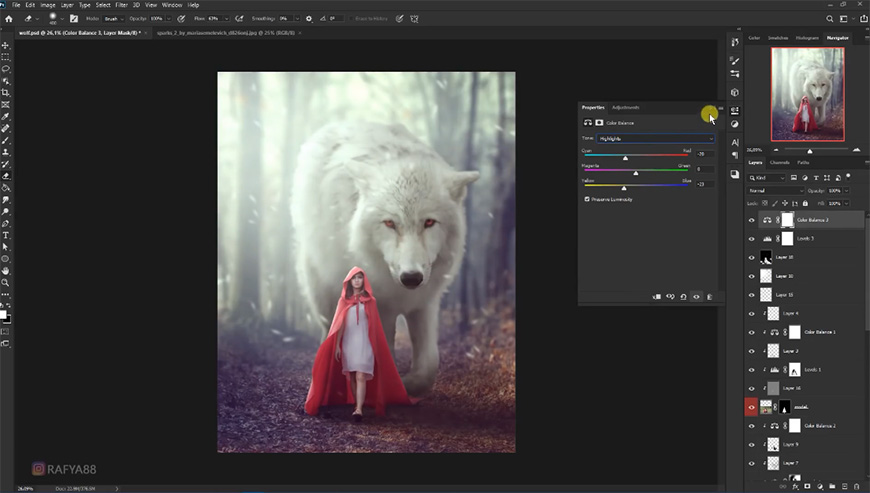Create new group folder icon in Layers panel
This screenshot has width=870, height=493.
[x=832, y=486]
